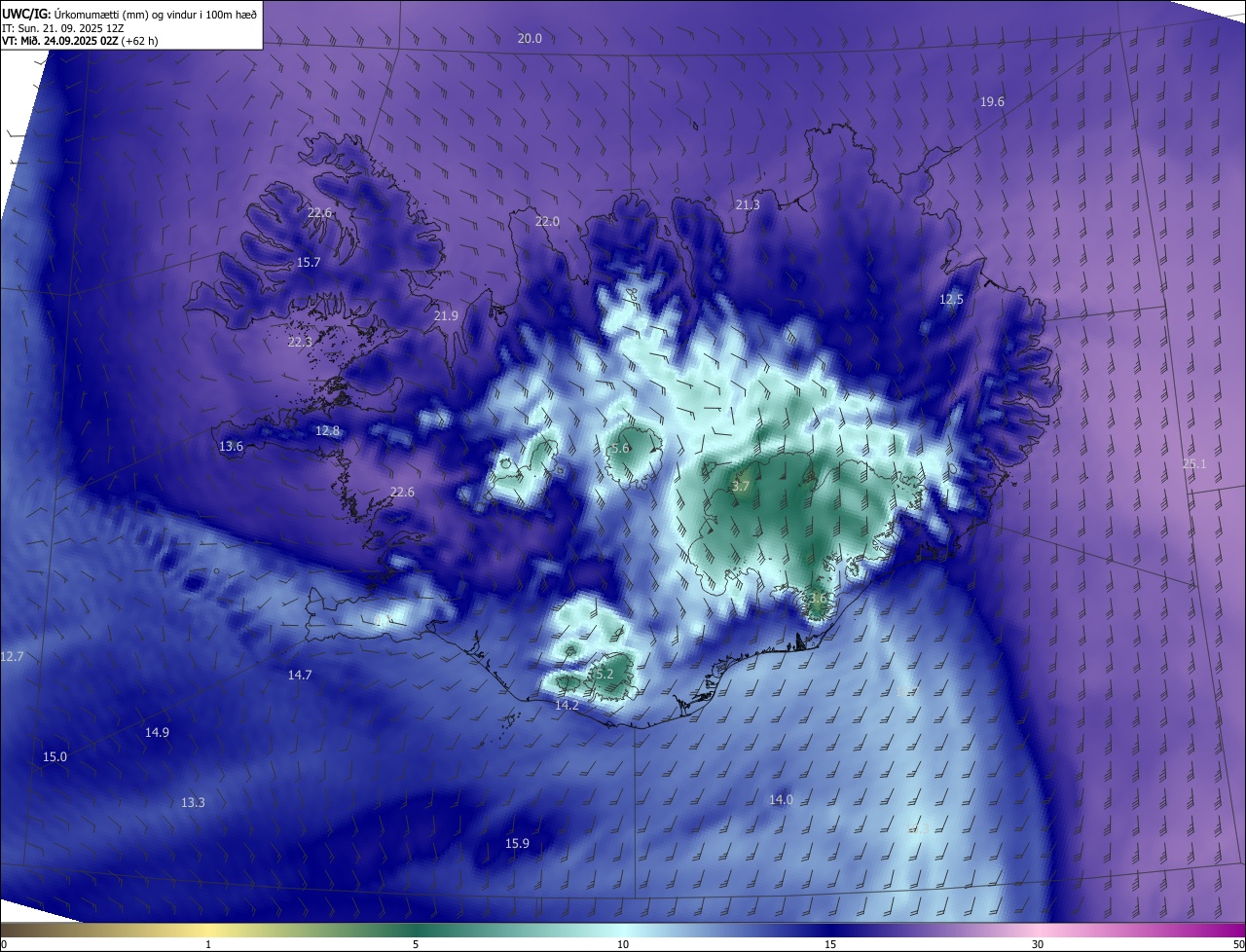The image size is (1246, 952).
Task: Click the 3.6 value near the southeast coast
Action: (818, 598)
